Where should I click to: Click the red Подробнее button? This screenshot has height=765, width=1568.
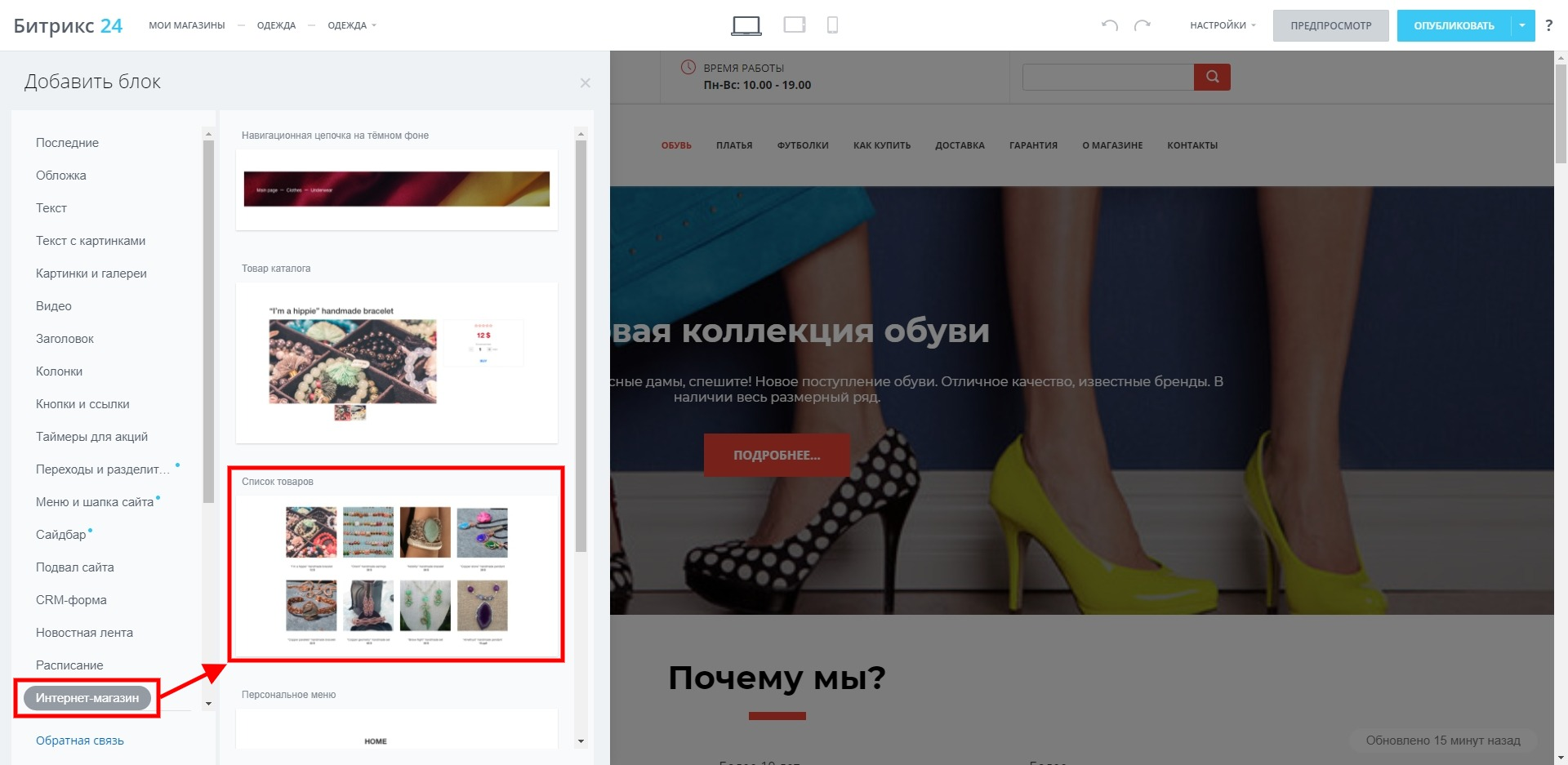(x=777, y=455)
